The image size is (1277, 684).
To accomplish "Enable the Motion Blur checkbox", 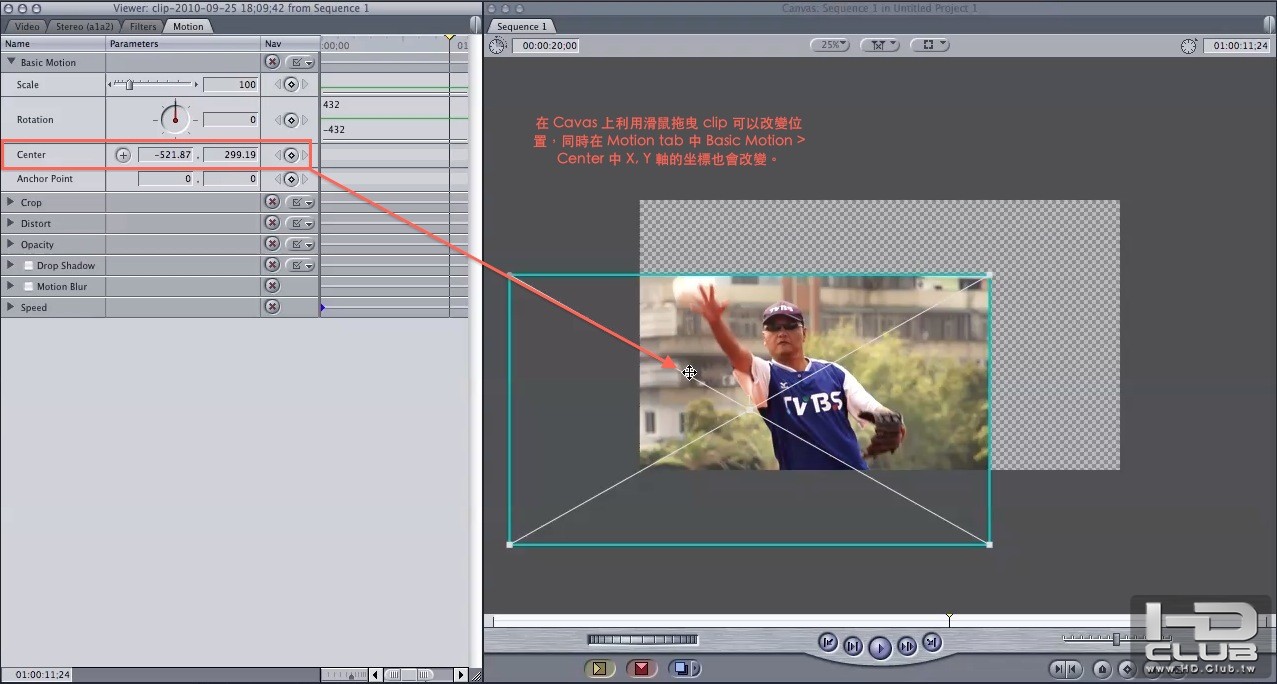I will pyautogui.click(x=29, y=287).
